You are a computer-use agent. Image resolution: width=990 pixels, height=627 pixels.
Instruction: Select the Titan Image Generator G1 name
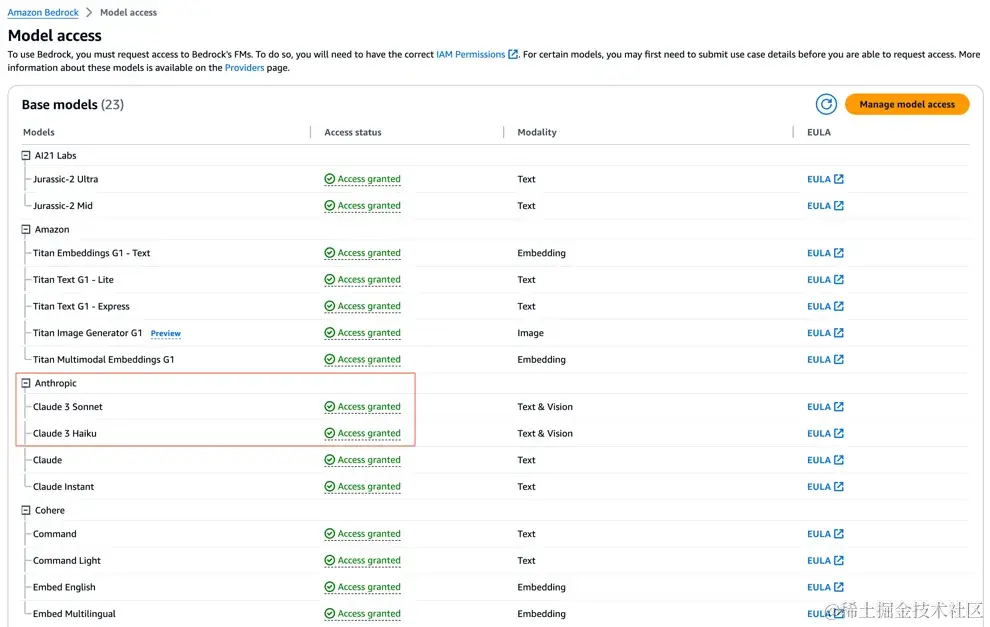(88, 333)
